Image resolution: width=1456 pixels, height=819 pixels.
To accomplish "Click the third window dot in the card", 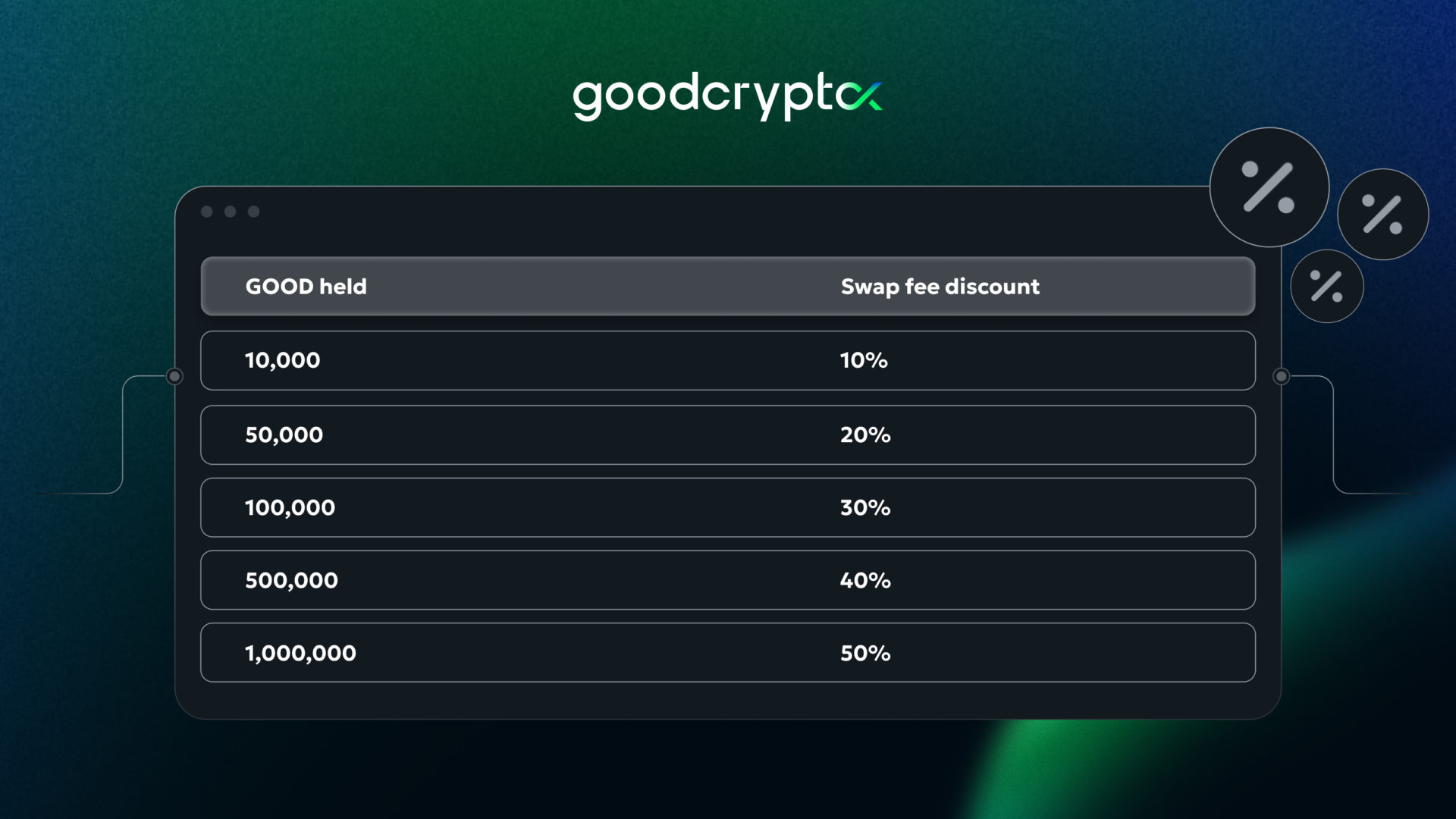I will tap(254, 212).
